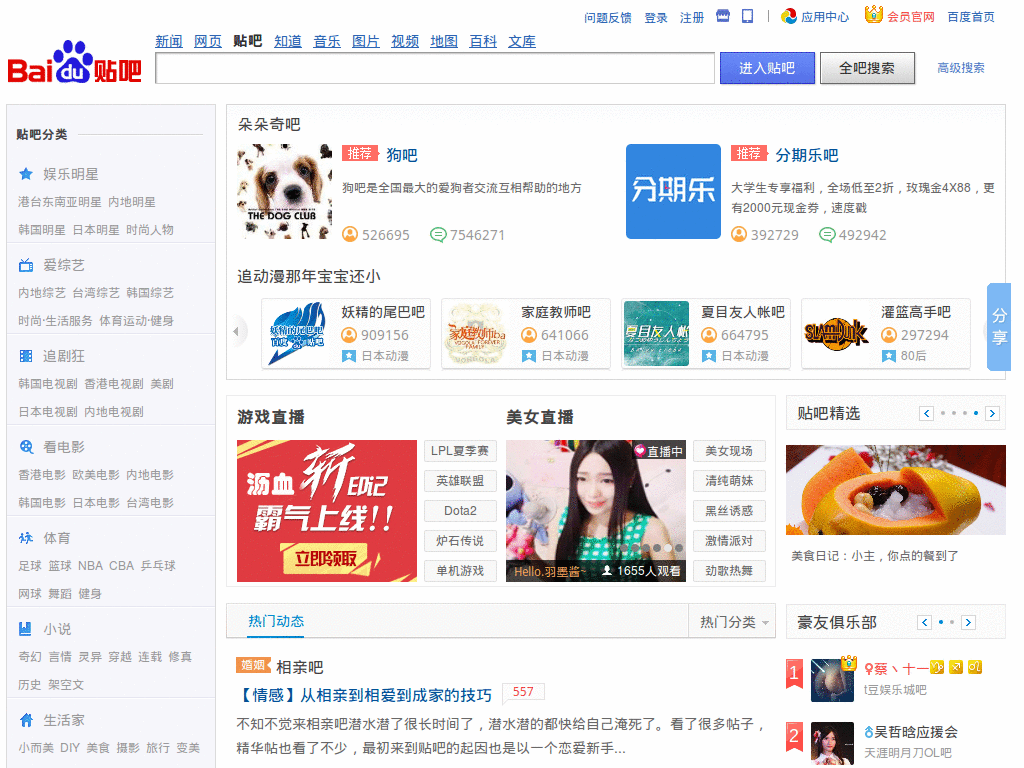The height and width of the screenshot is (768, 1024).
Task: Select first dot in 豪友俱乐部 pager
Action: coord(940,622)
